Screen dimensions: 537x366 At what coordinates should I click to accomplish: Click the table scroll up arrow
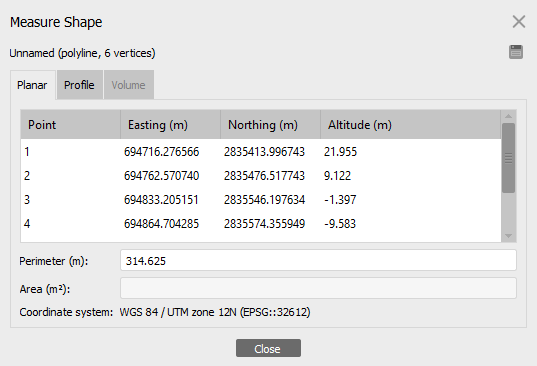click(509, 116)
